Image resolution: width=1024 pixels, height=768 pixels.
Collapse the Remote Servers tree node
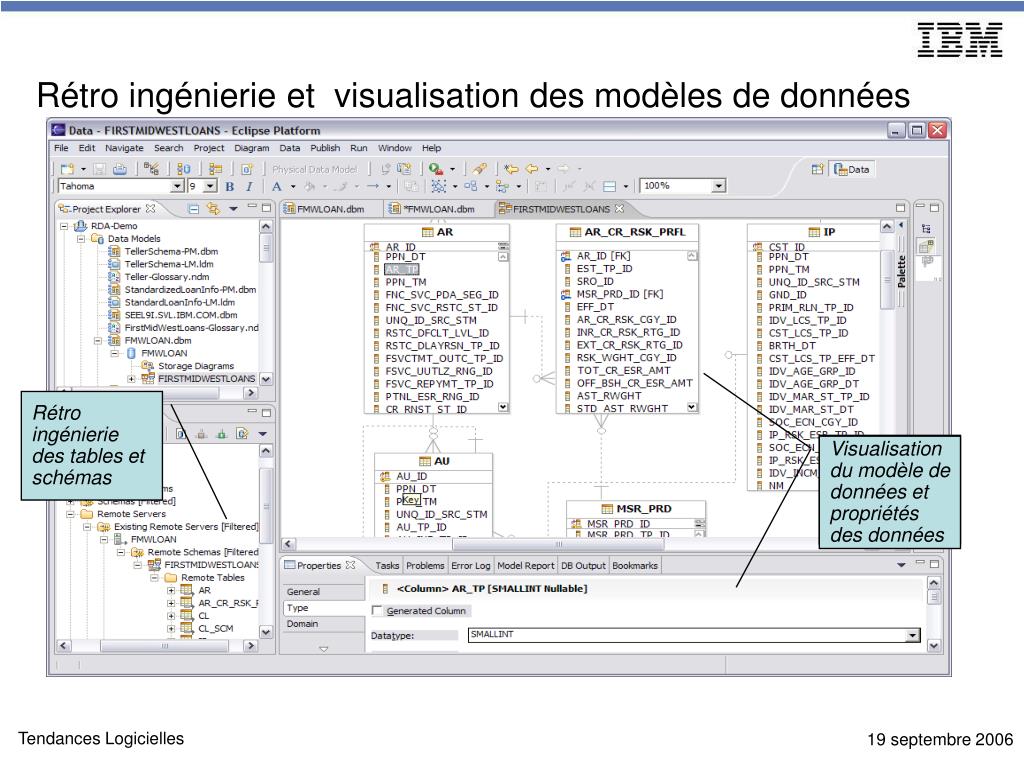point(70,514)
